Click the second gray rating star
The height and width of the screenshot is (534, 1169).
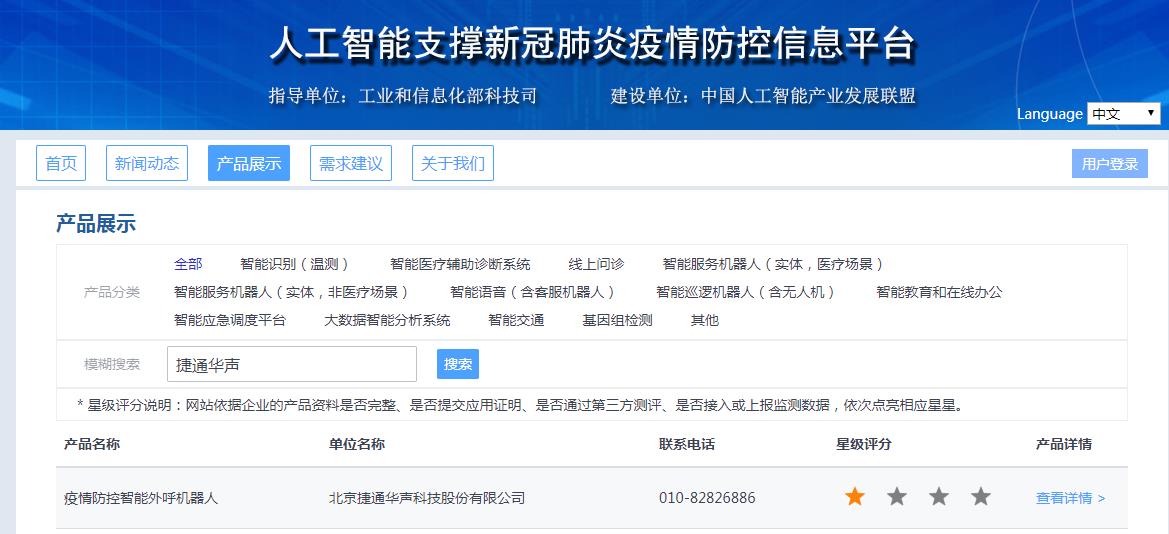[897, 497]
